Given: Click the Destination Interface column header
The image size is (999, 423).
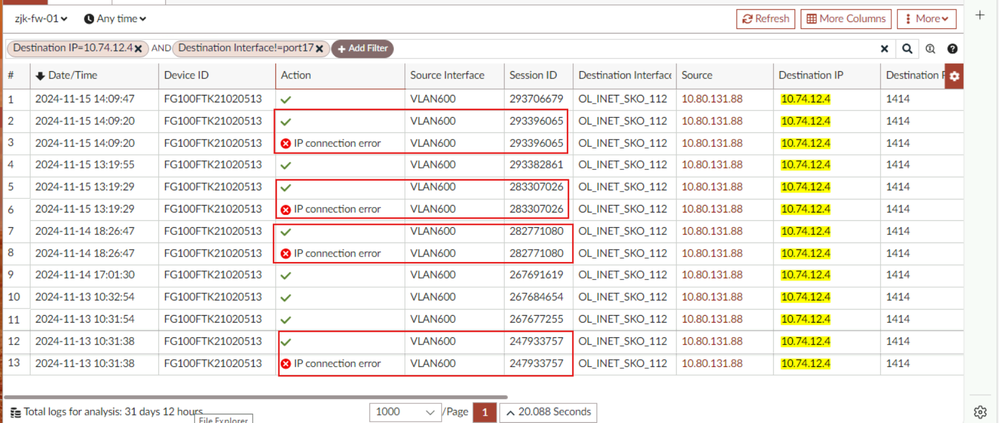Looking at the screenshot, I should click(625, 75).
